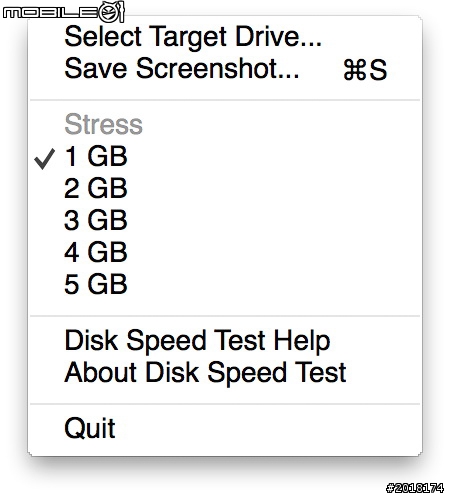
Task: Click the command key symbol for Save Screenshot
Action: (355, 70)
